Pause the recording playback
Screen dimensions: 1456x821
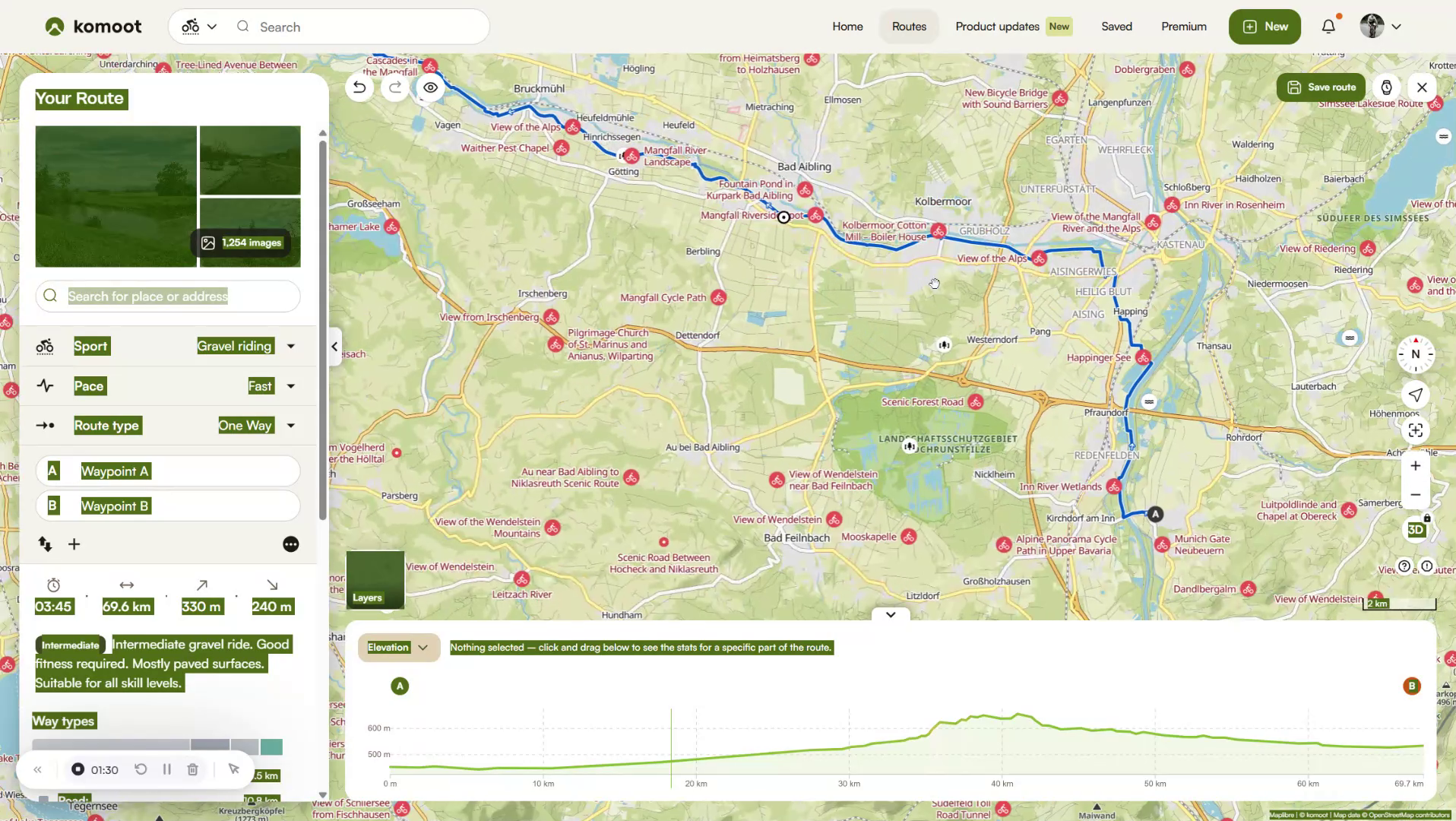click(x=166, y=769)
